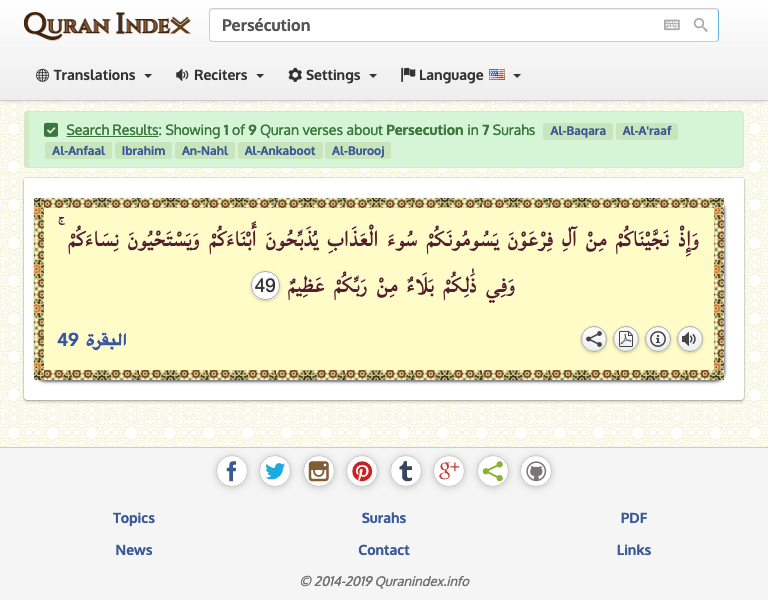Viewport: 768px width, 600px height.
Task: Open Facebook social icon
Action: pyautogui.click(x=232, y=471)
